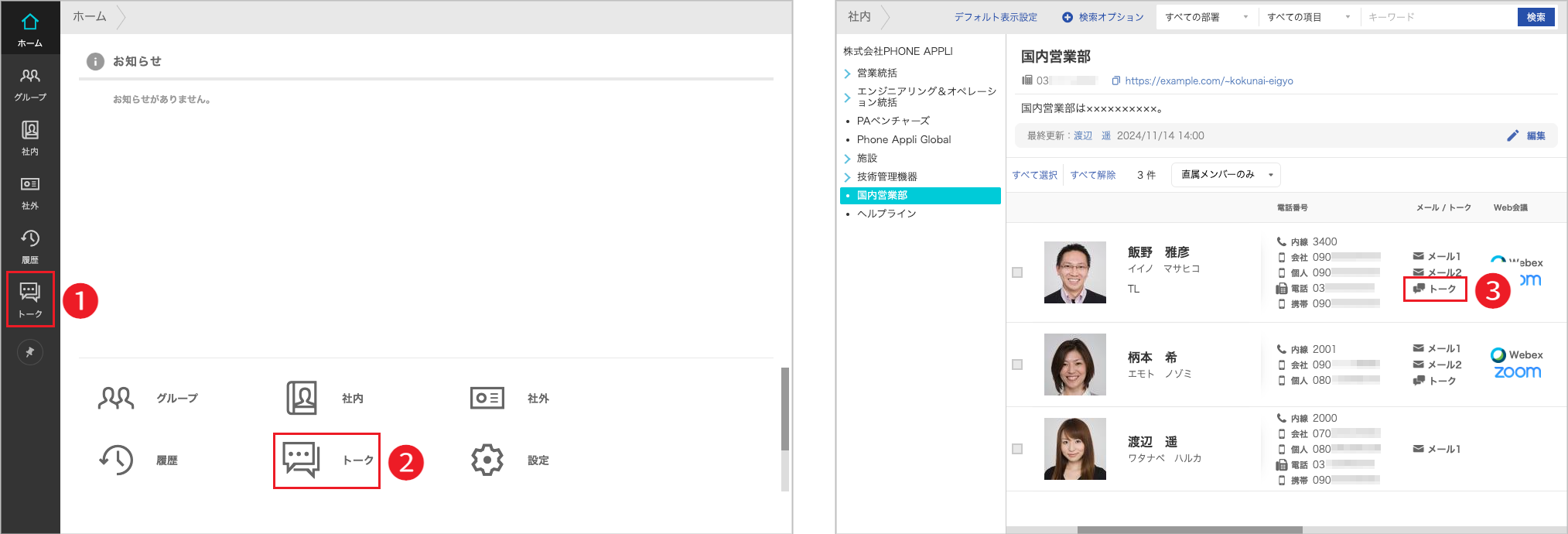This screenshot has width=1568, height=534.
Task: Click デフォルト表示設定 link
Action: point(996,17)
